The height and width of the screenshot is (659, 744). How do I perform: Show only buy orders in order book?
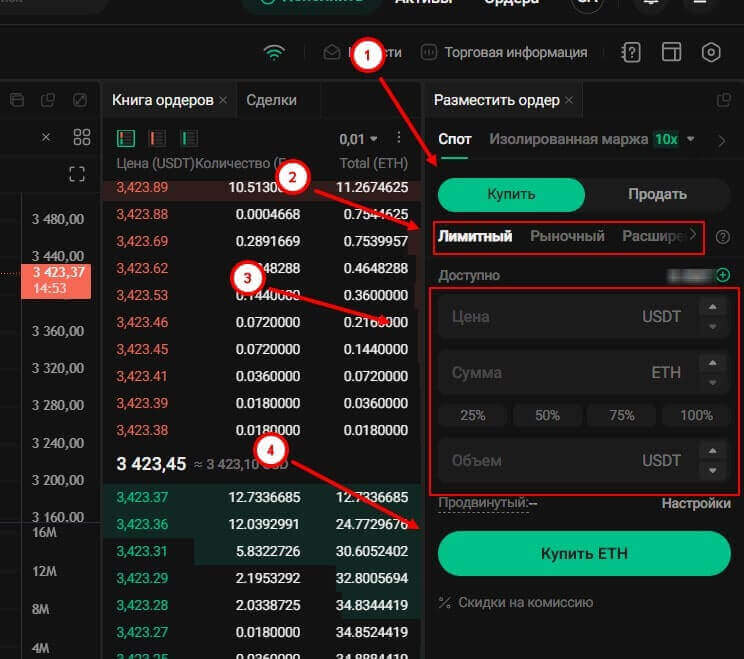click(188, 138)
